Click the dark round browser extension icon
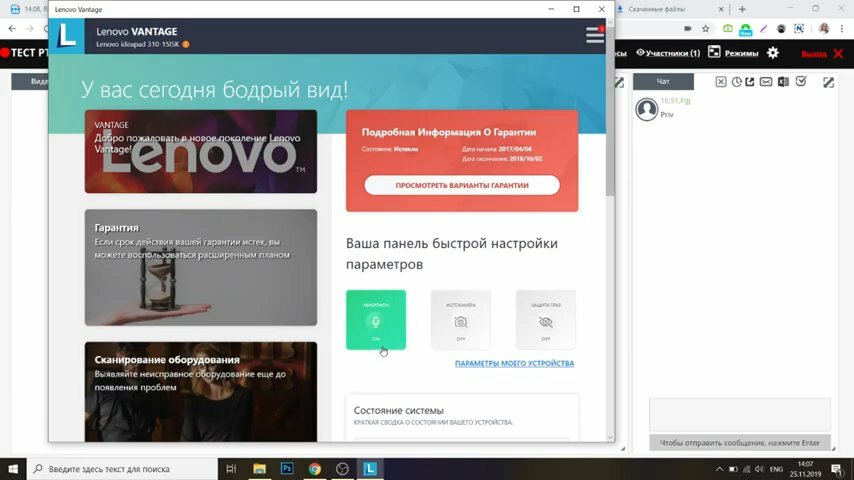 tap(781, 29)
